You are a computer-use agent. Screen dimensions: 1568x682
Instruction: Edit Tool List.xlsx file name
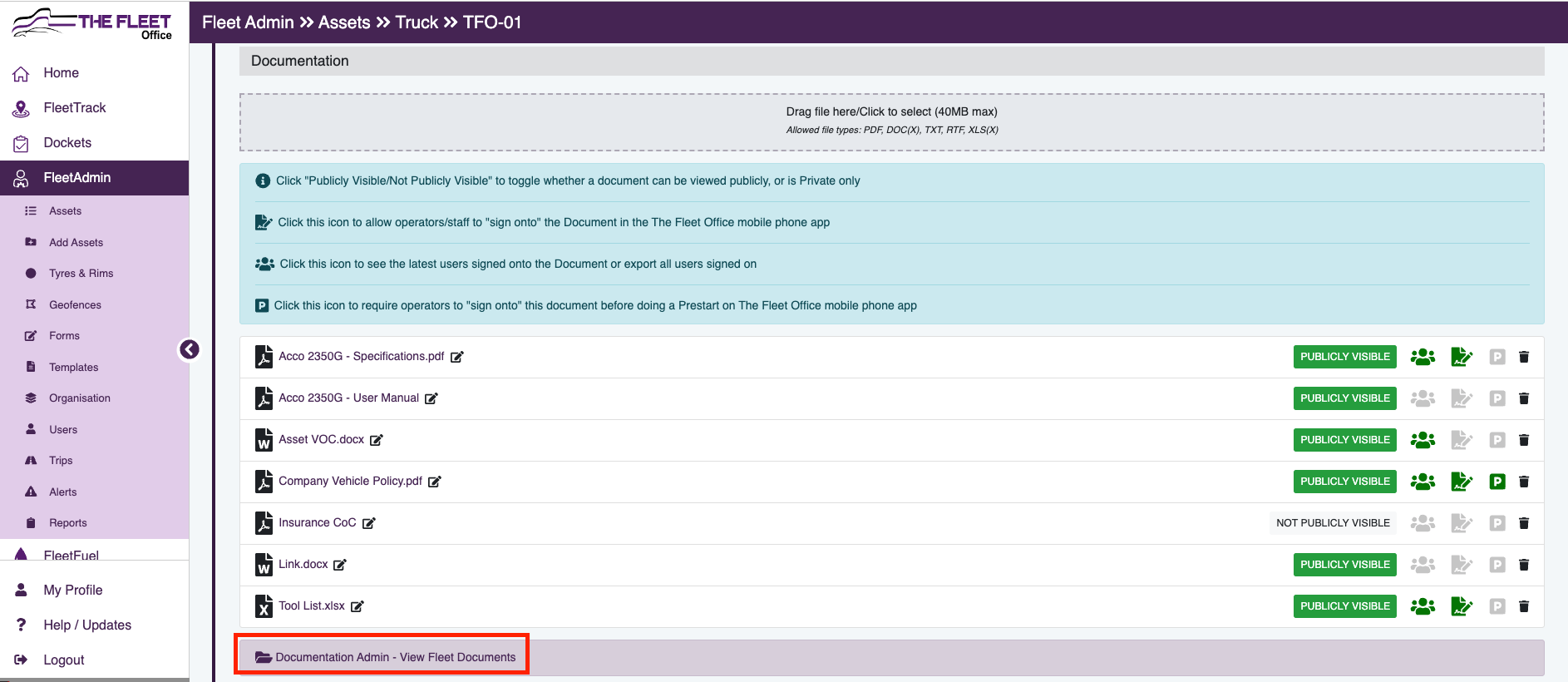point(357,606)
